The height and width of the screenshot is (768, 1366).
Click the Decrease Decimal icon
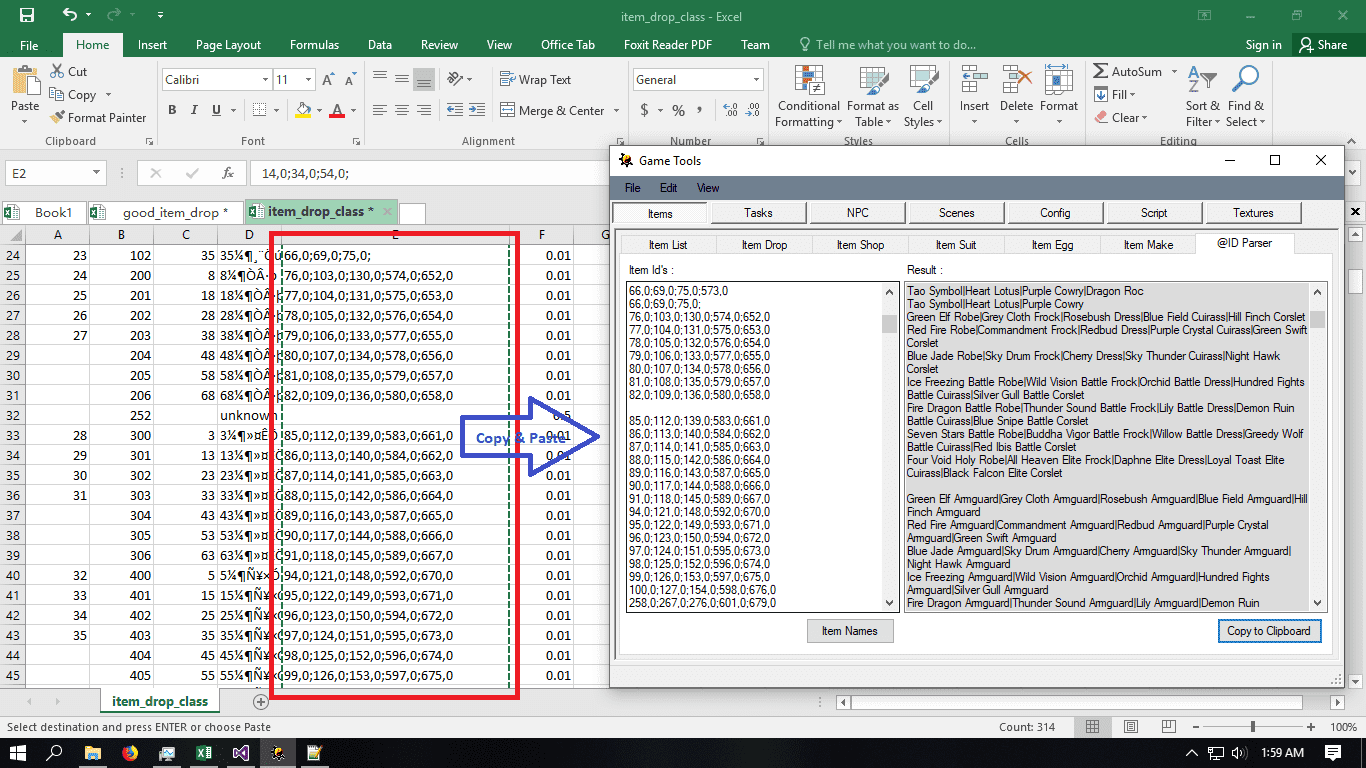click(751, 111)
